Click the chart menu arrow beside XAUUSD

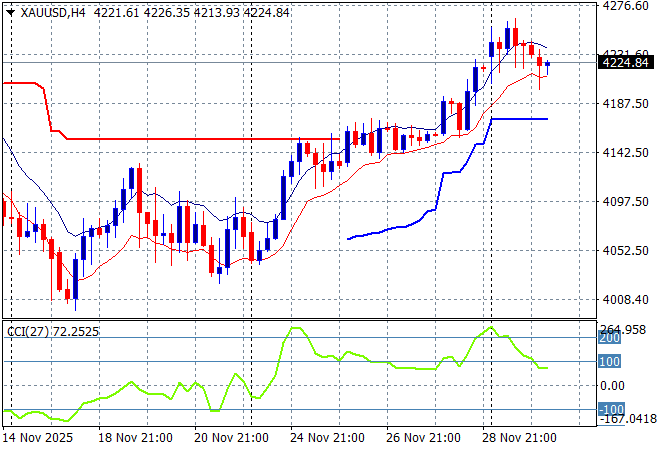(11, 13)
